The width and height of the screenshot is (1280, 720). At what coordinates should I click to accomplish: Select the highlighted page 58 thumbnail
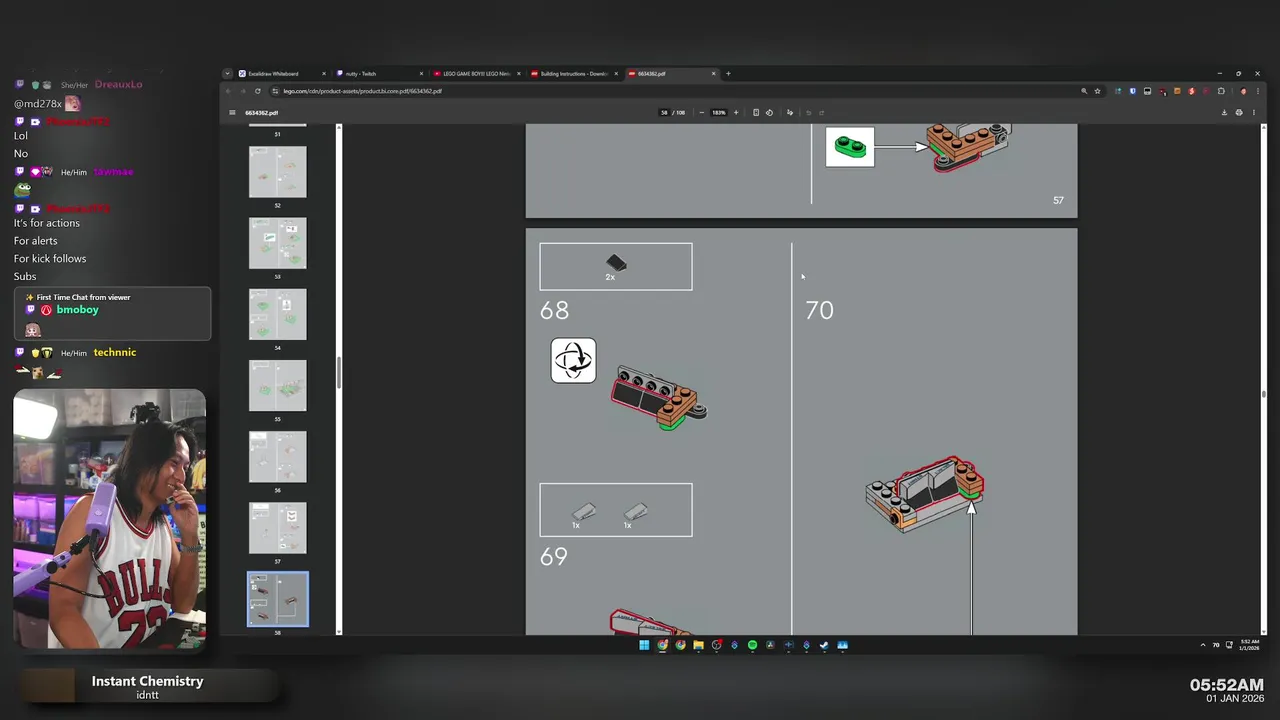click(x=278, y=600)
